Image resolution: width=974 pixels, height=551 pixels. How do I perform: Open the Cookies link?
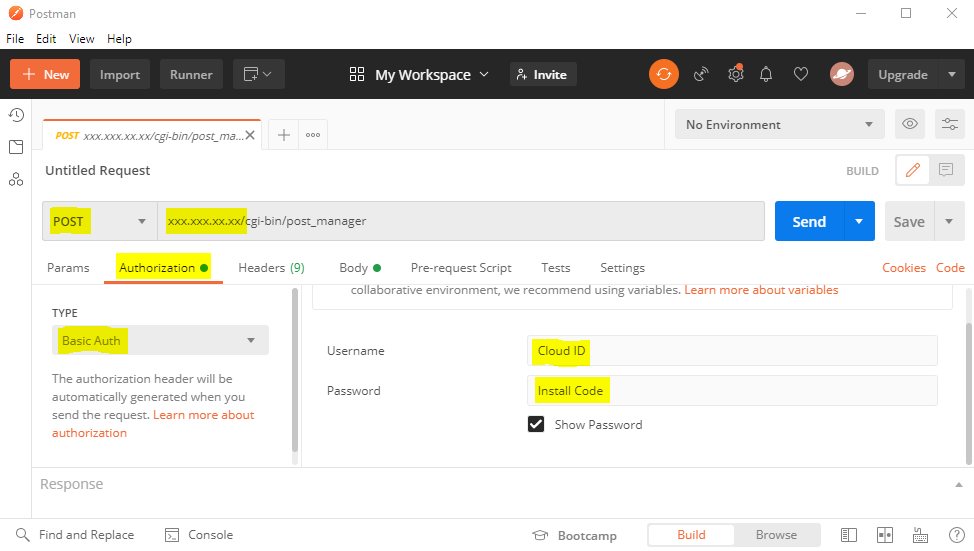click(x=904, y=268)
